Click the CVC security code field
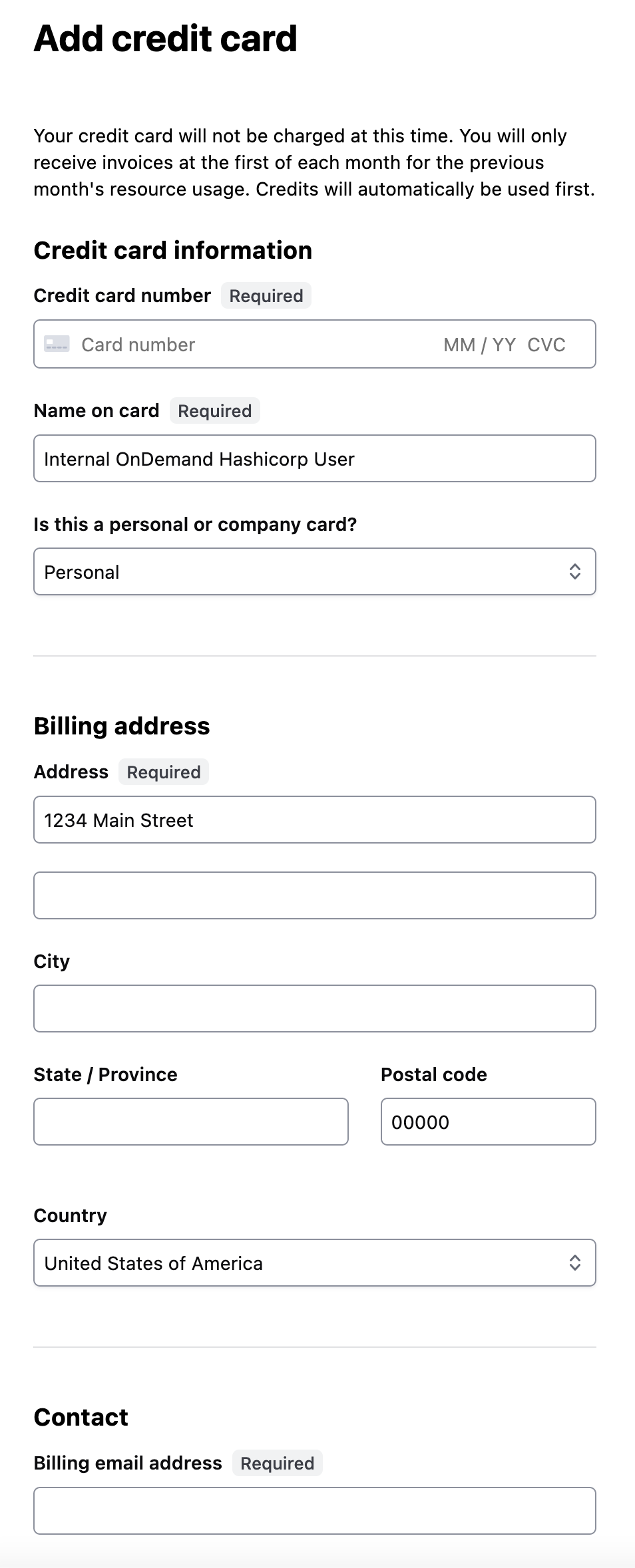Image resolution: width=635 pixels, height=1568 pixels. coord(546,345)
